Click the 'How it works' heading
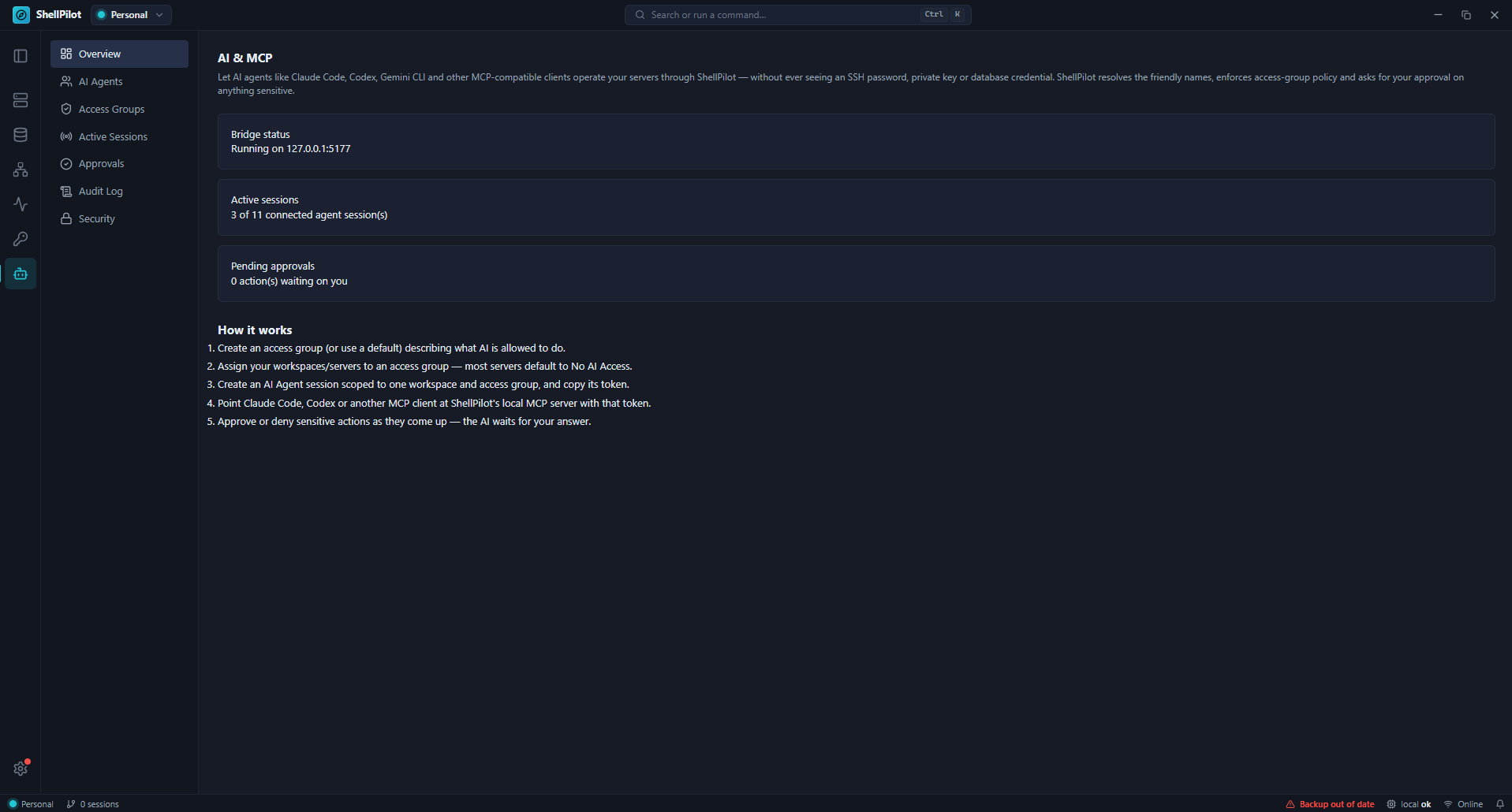Screen dimensions: 1512x812 coord(255,330)
